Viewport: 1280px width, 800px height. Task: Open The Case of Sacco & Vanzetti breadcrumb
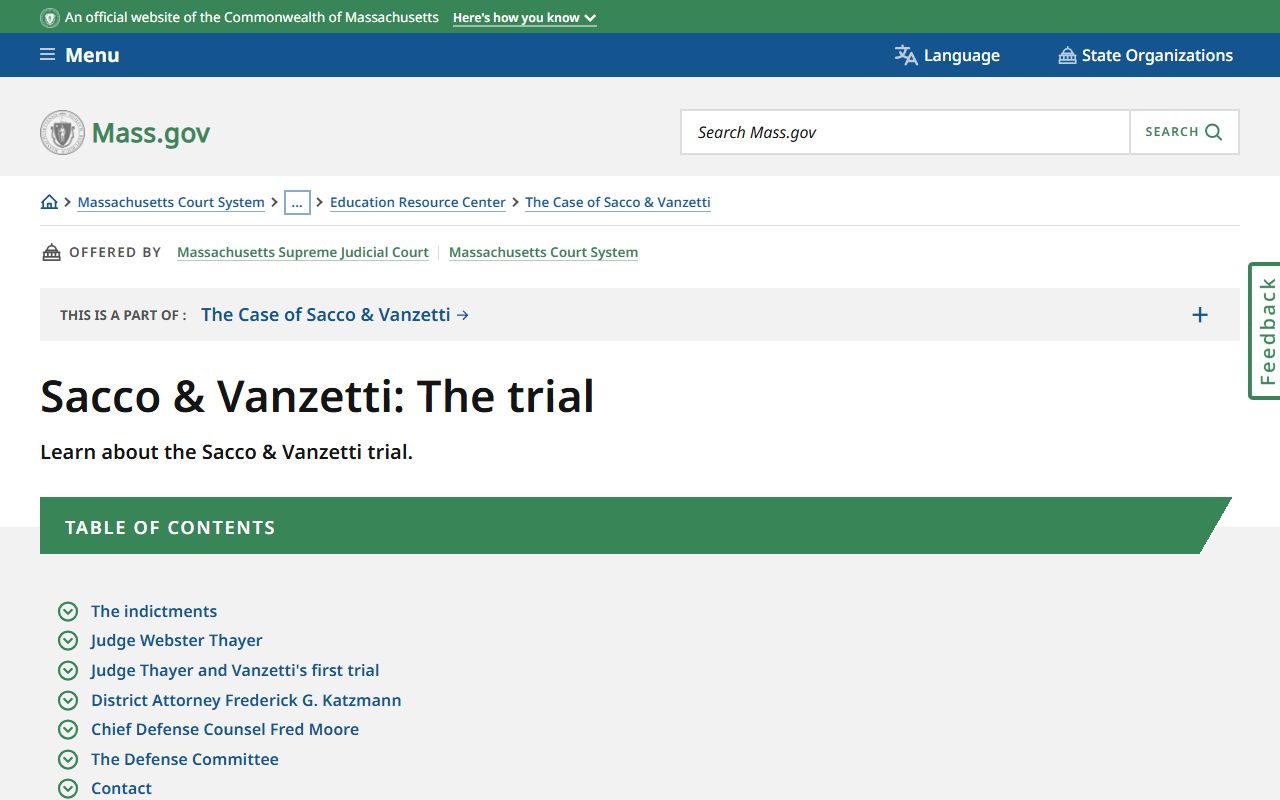618,202
